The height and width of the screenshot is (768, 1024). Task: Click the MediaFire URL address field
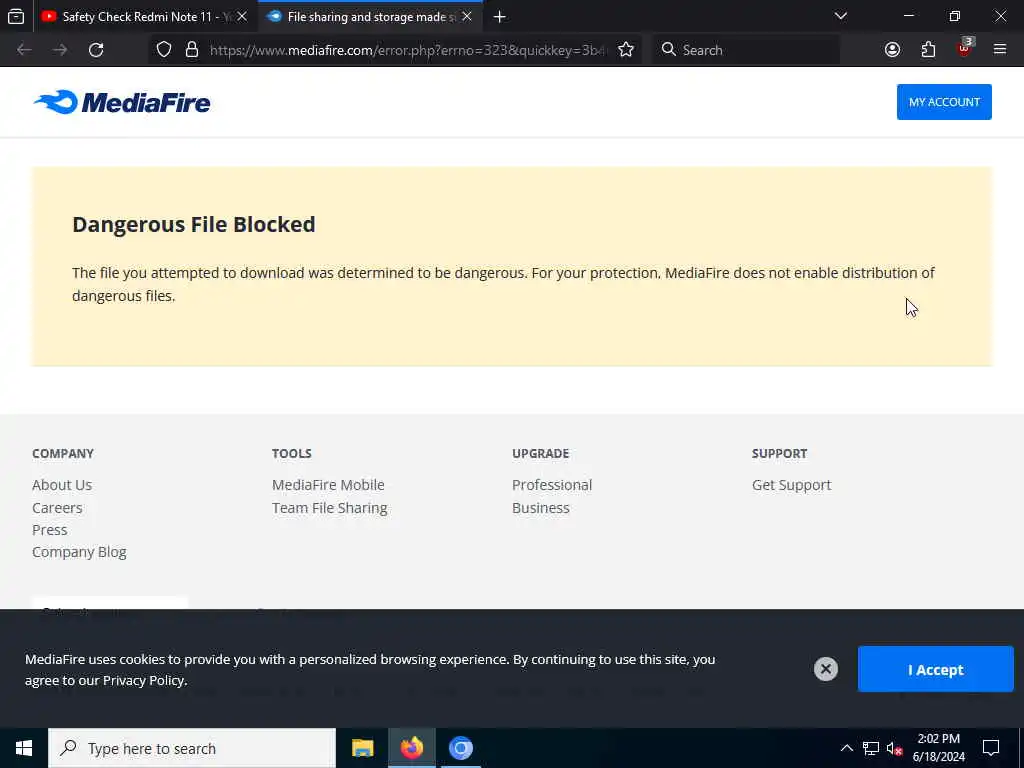pos(408,50)
